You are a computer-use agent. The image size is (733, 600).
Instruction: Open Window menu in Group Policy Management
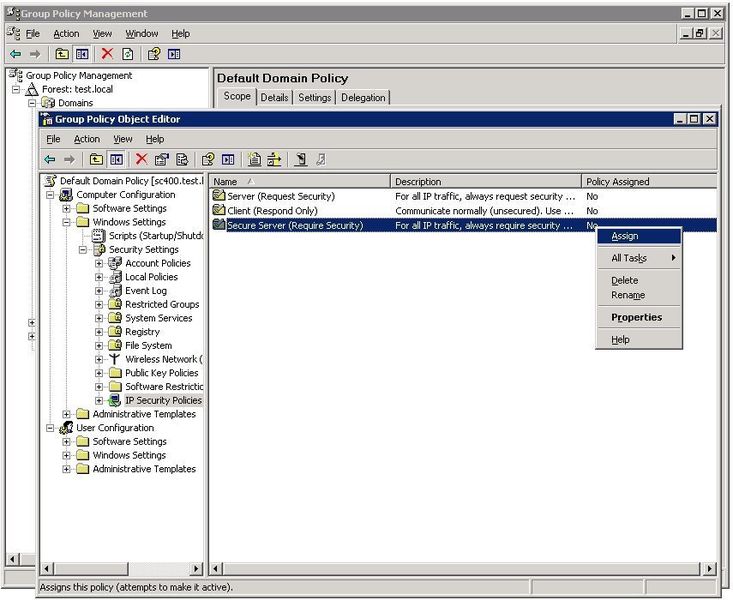(142, 34)
